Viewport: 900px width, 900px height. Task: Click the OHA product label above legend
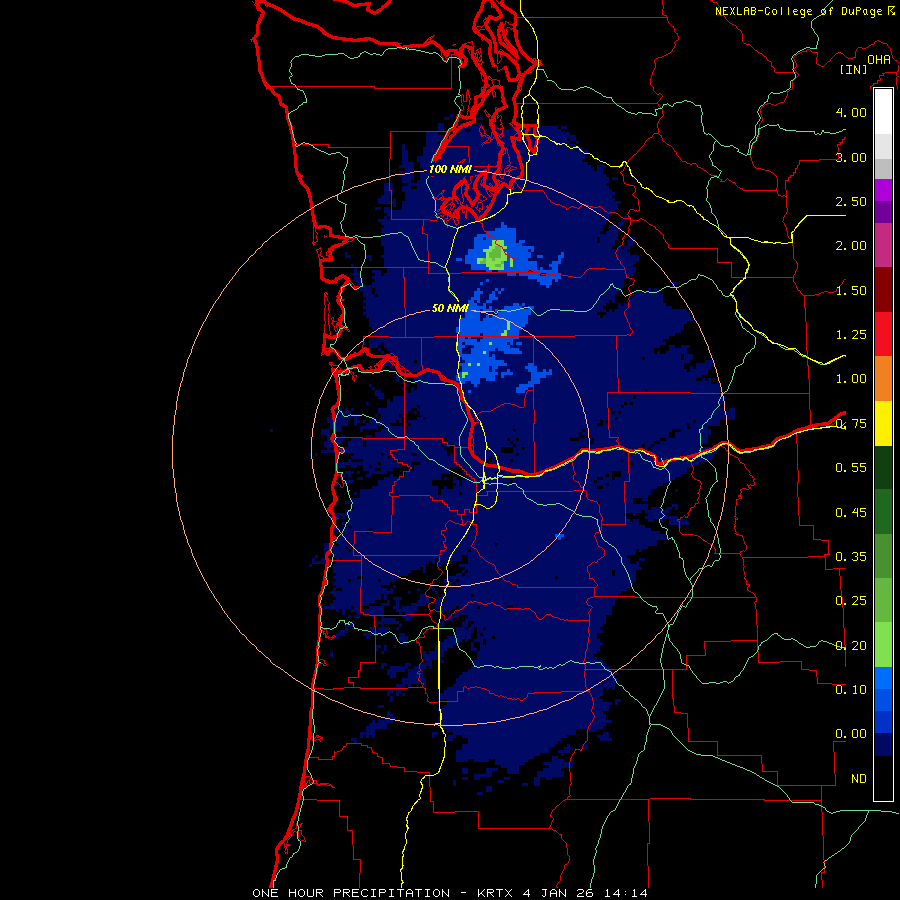tap(879, 60)
